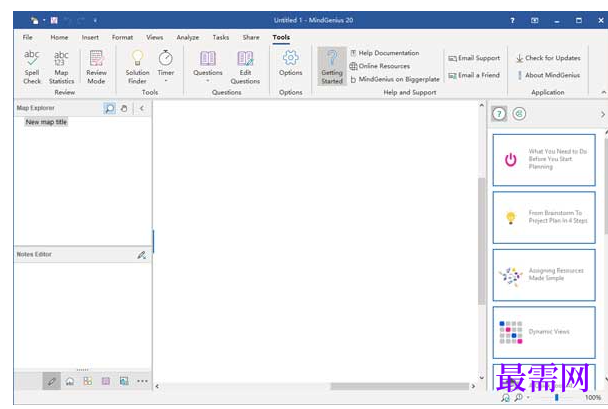
Task: Switch to the Format ribbon tab
Action: [123, 37]
